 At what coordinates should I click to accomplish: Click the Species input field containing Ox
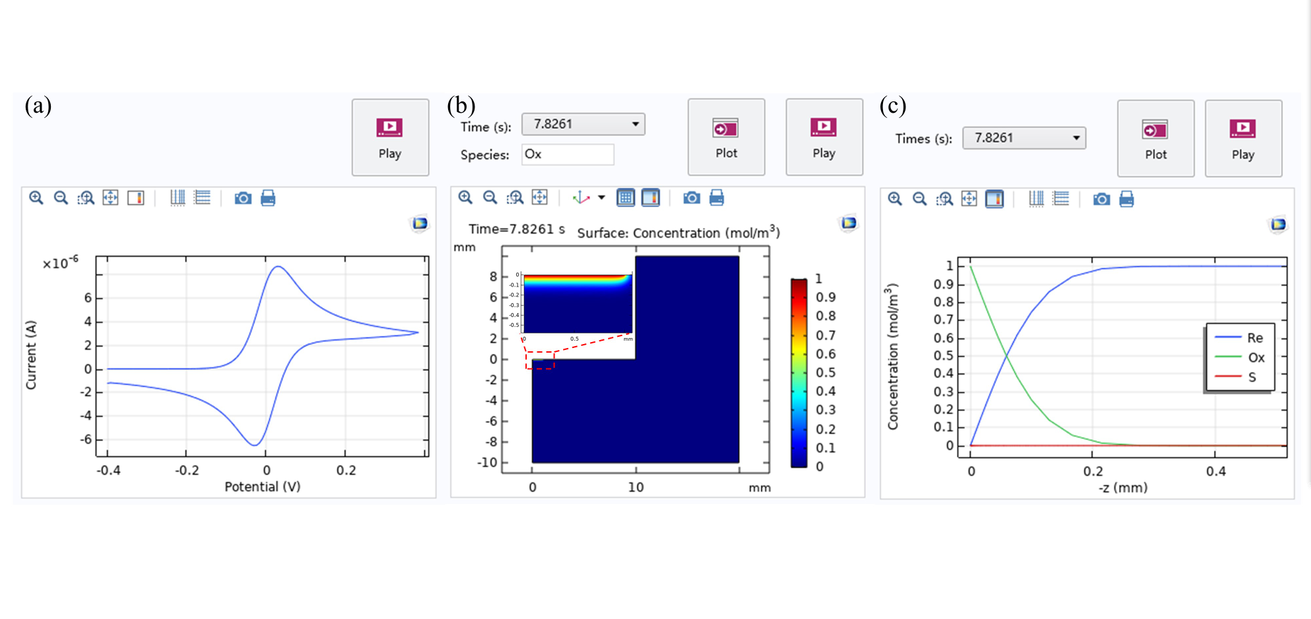pyautogui.click(x=566, y=154)
